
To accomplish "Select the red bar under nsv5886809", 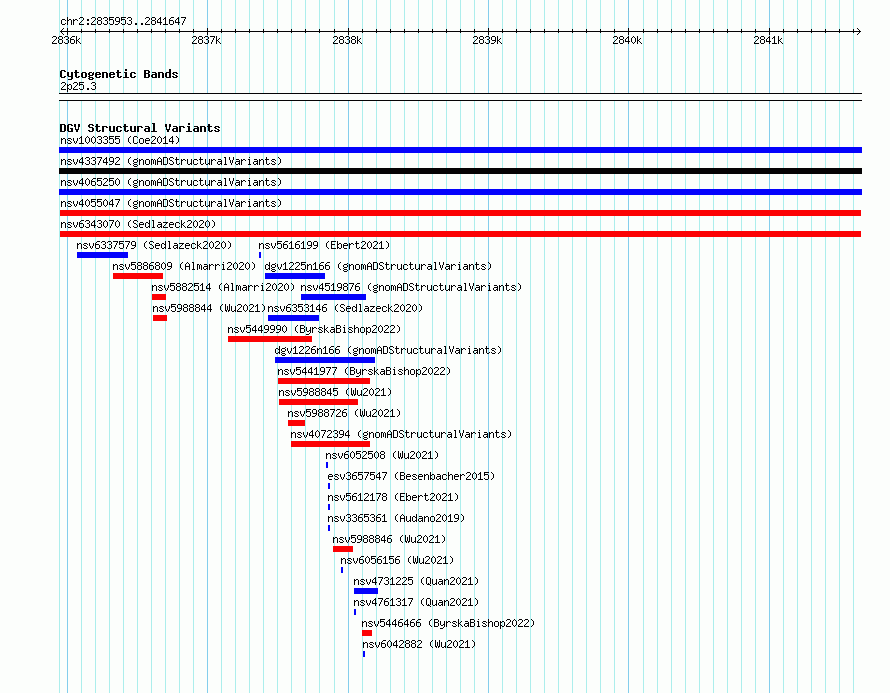I will point(138,276).
